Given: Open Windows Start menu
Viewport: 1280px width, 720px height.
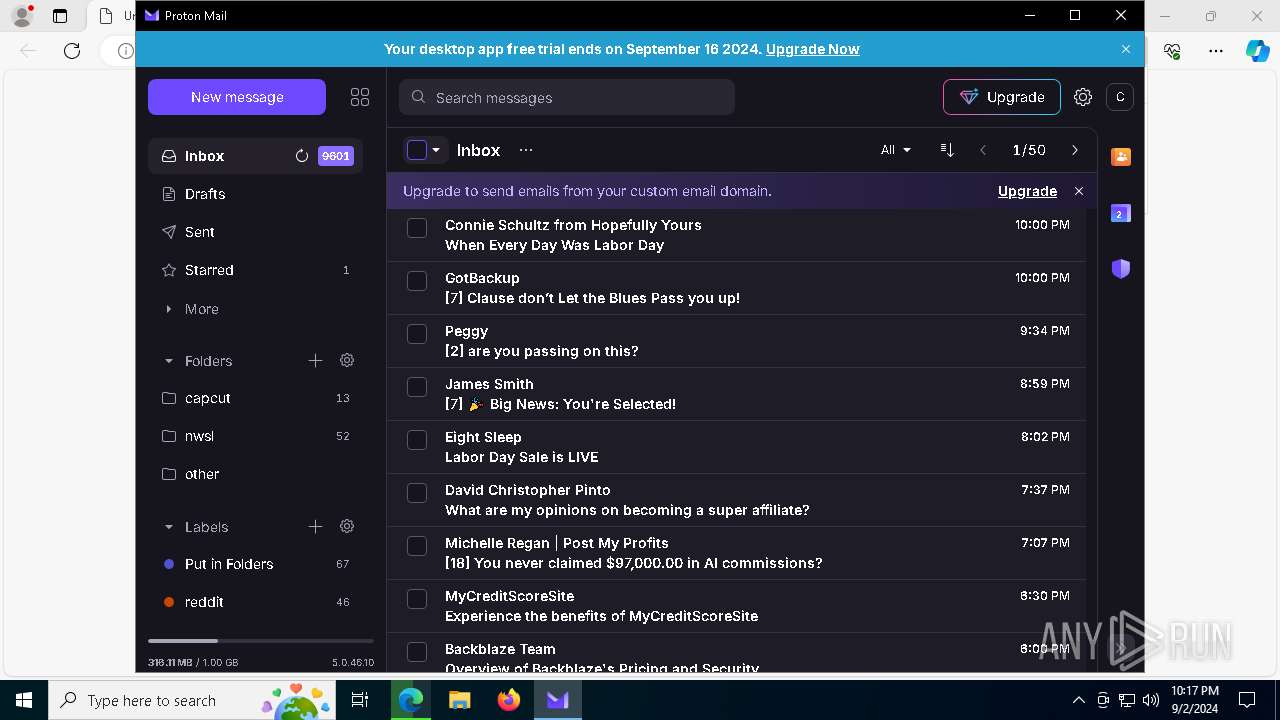Looking at the screenshot, I should pos(24,700).
